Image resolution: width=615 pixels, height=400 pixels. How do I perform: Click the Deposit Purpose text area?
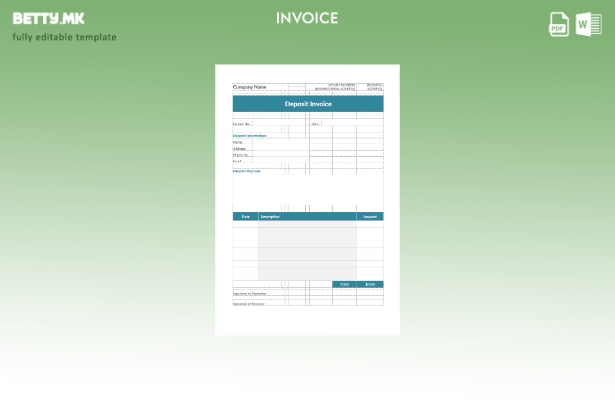tap(308, 191)
